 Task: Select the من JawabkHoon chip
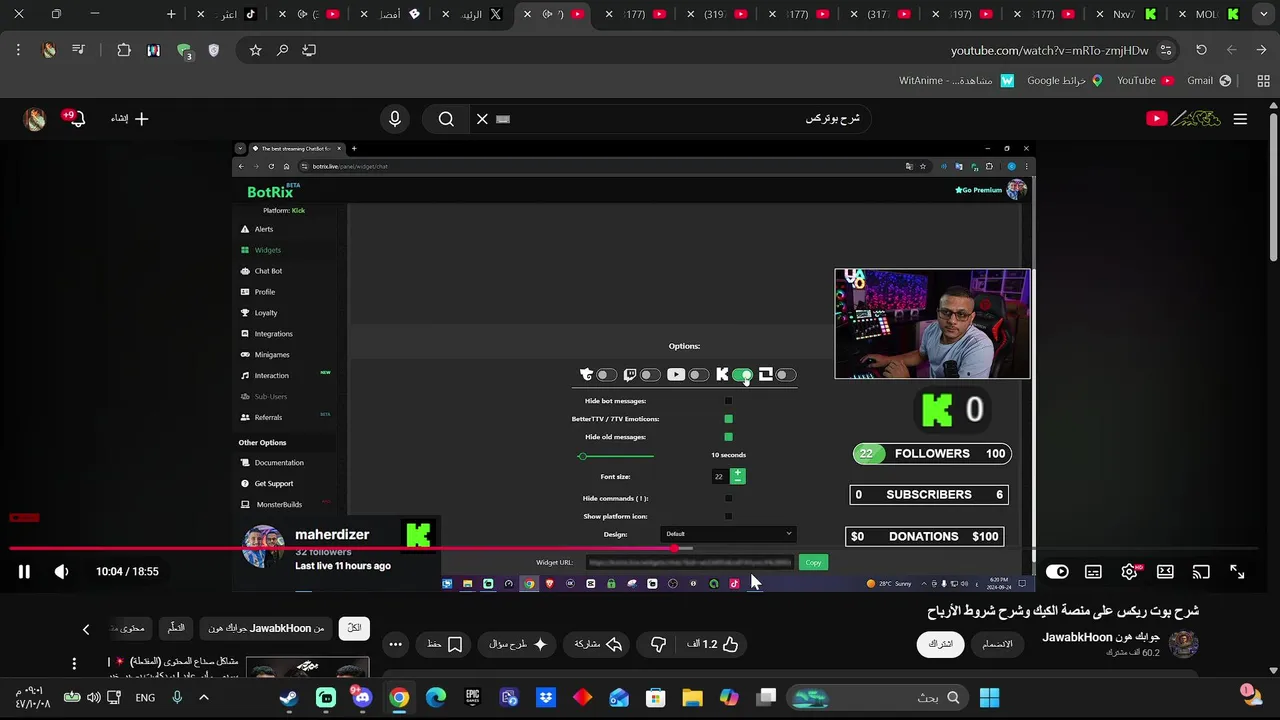click(266, 628)
